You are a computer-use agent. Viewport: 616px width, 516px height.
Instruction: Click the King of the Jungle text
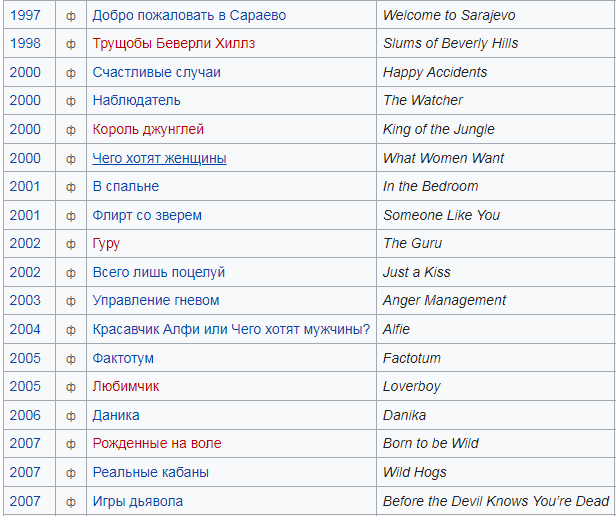[439, 129]
